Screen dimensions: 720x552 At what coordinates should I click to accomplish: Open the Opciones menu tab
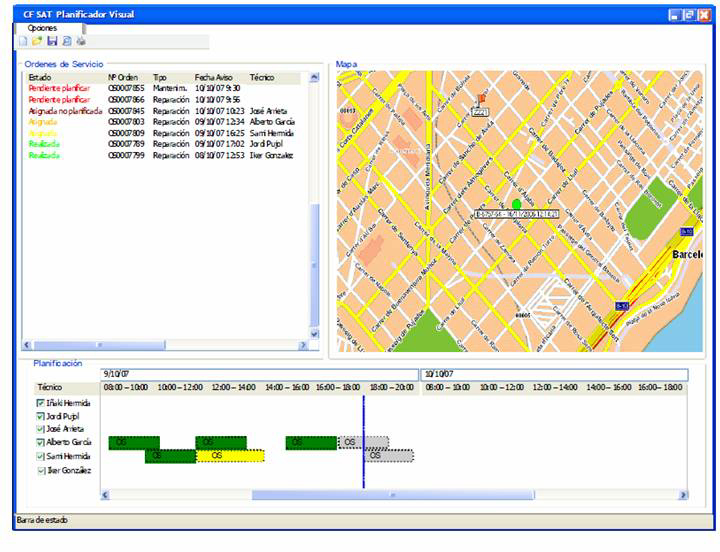(x=43, y=28)
